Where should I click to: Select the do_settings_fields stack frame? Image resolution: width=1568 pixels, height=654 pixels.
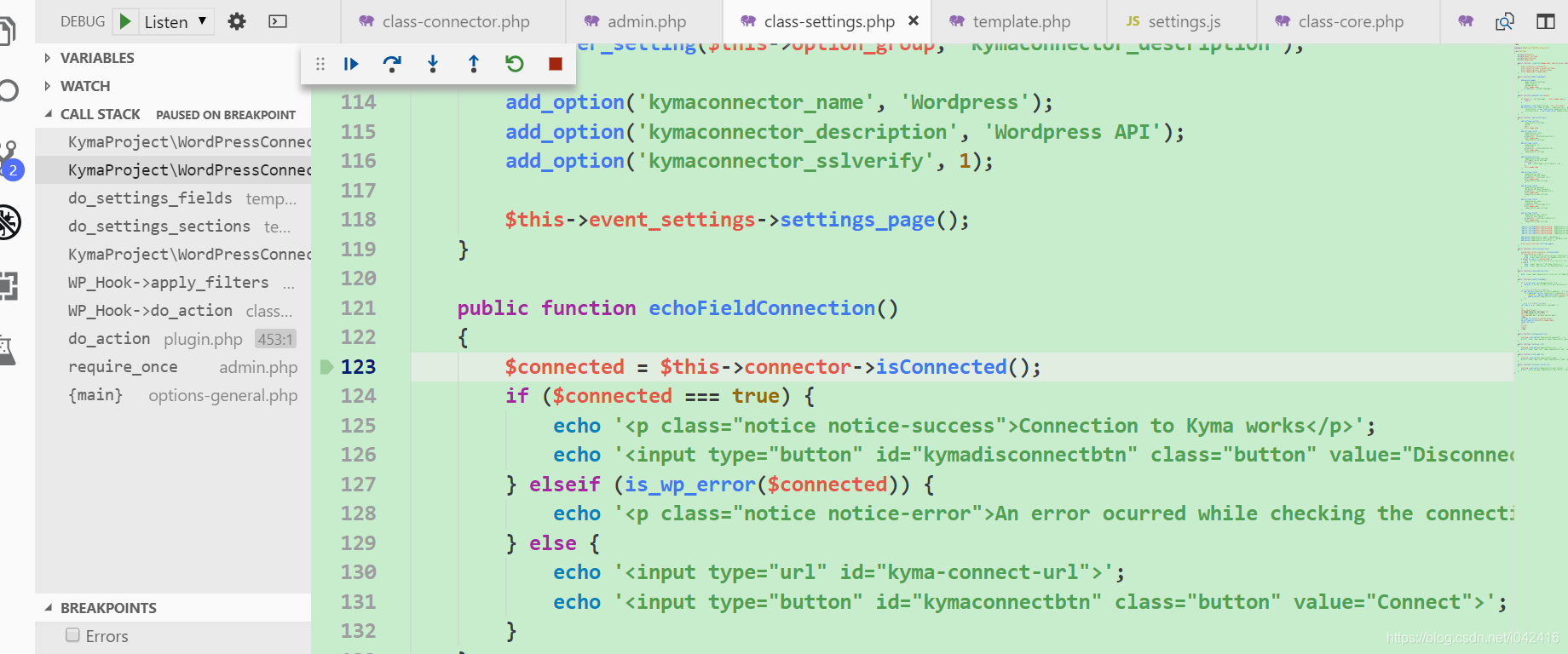pyautogui.click(x=173, y=198)
